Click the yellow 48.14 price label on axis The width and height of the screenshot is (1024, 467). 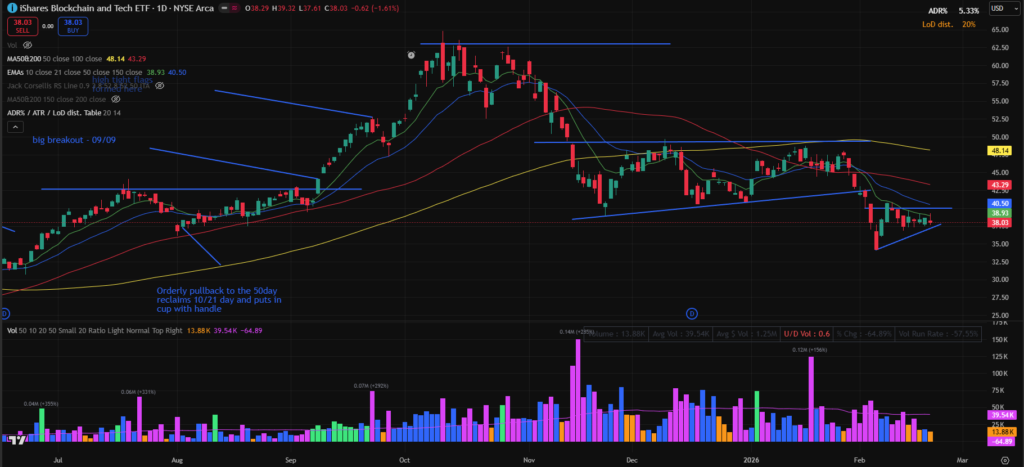[1001, 150]
